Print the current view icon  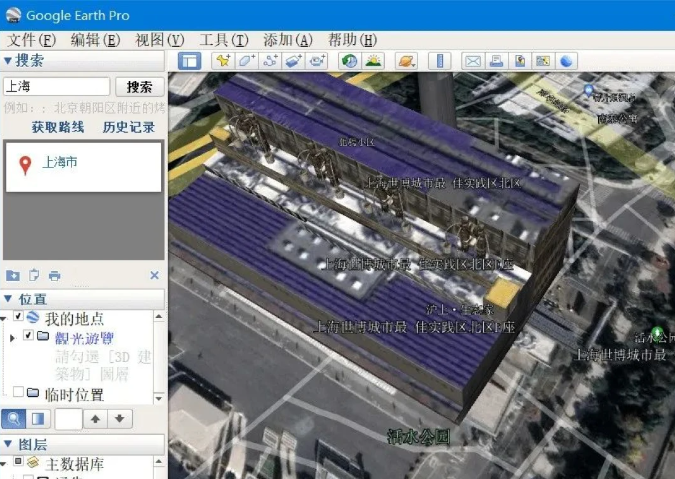tap(496, 61)
